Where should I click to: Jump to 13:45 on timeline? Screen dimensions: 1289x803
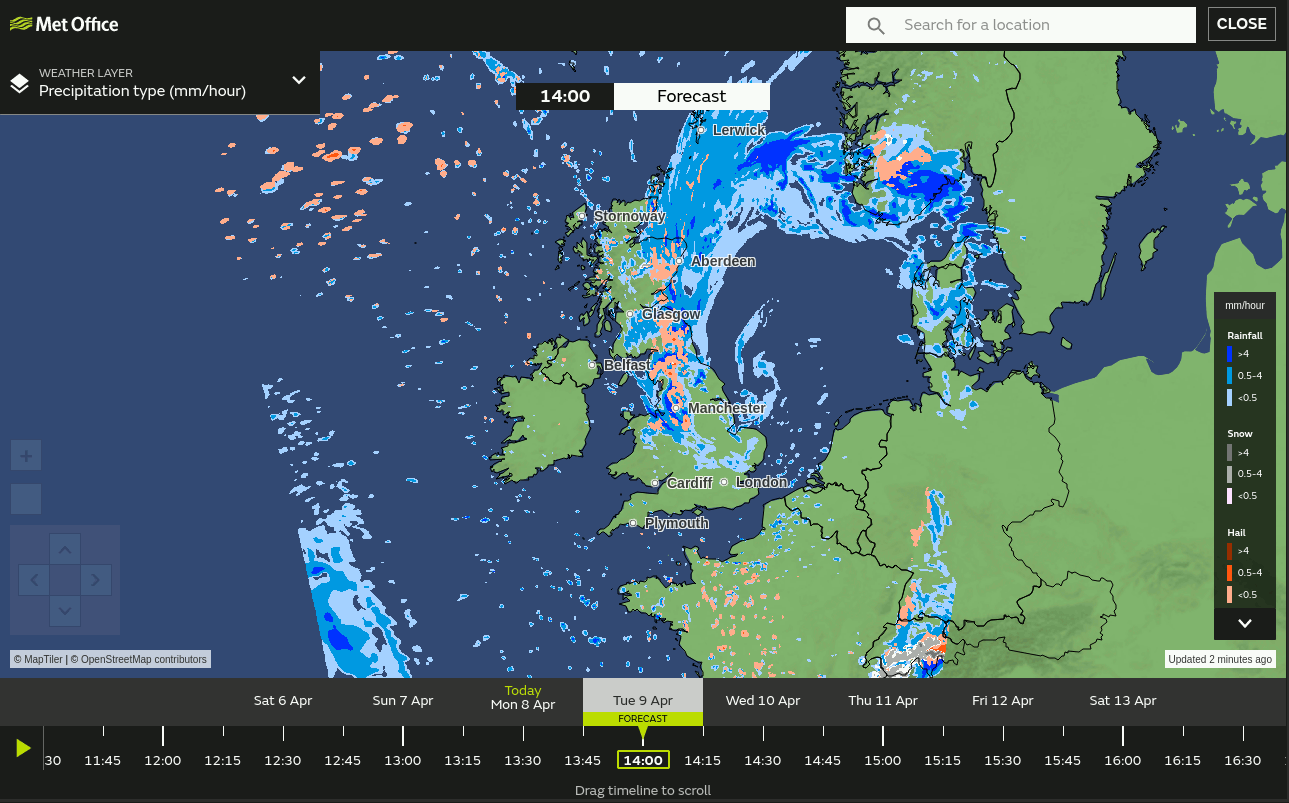coord(583,760)
